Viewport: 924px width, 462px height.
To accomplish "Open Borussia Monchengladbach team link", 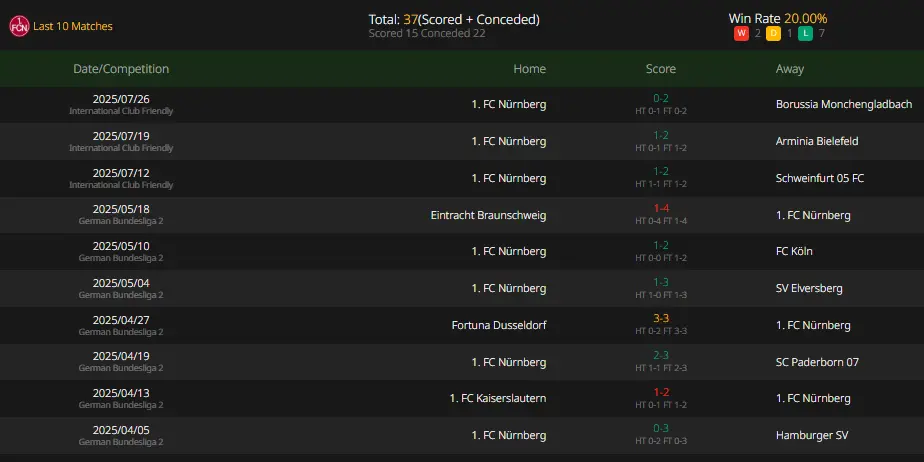I will (x=844, y=104).
